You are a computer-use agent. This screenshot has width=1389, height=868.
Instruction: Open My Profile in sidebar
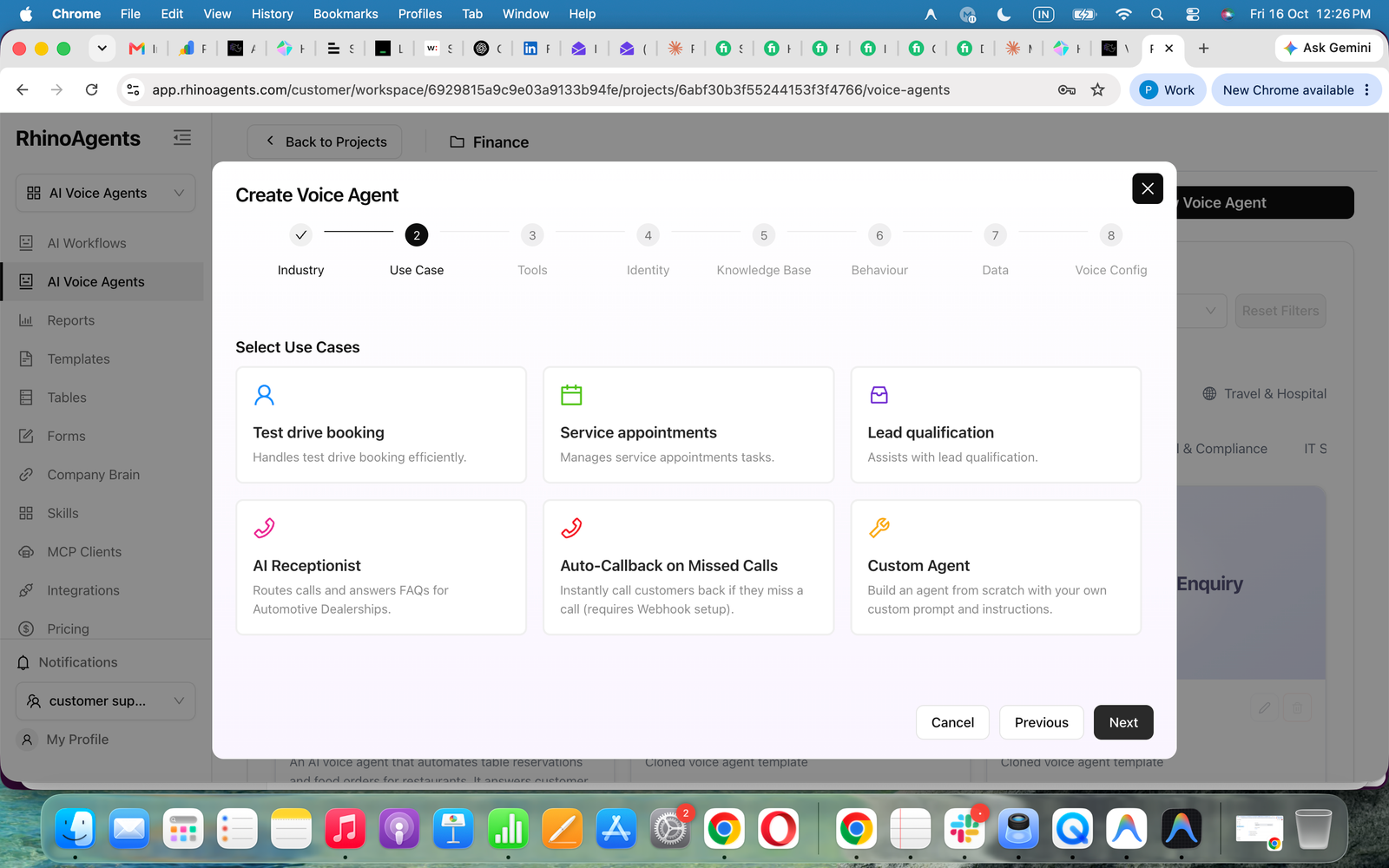pos(77,740)
